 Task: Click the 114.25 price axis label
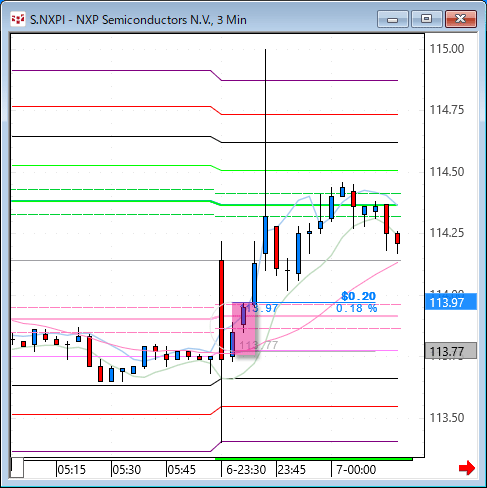click(x=447, y=233)
